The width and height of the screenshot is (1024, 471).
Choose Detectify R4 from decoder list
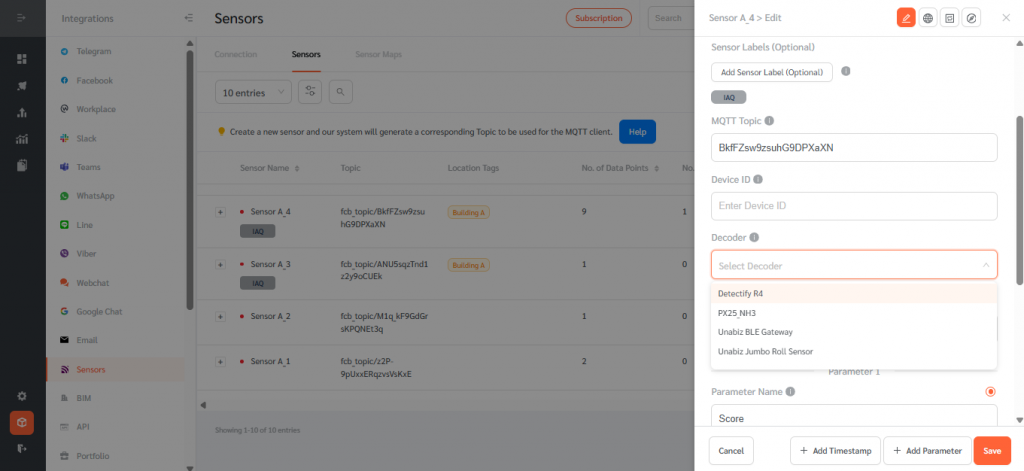point(741,294)
